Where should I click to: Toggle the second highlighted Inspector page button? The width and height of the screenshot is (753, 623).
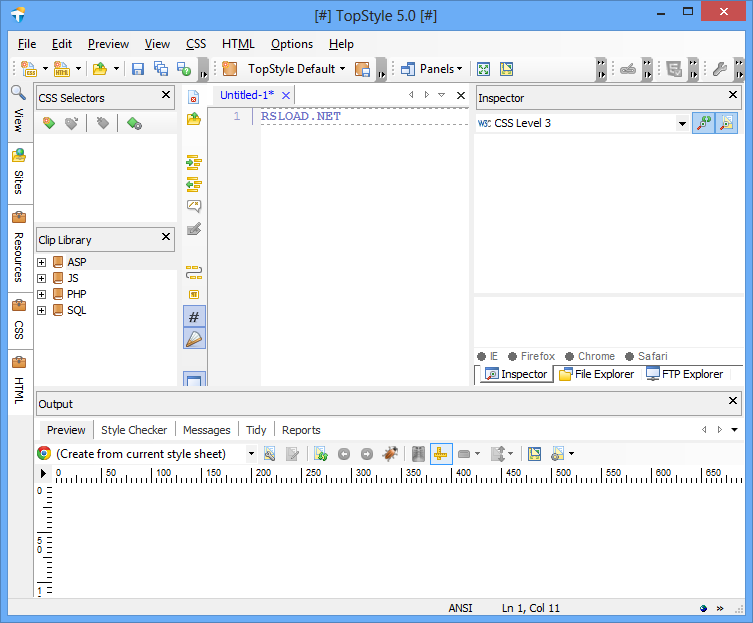(x=726, y=123)
